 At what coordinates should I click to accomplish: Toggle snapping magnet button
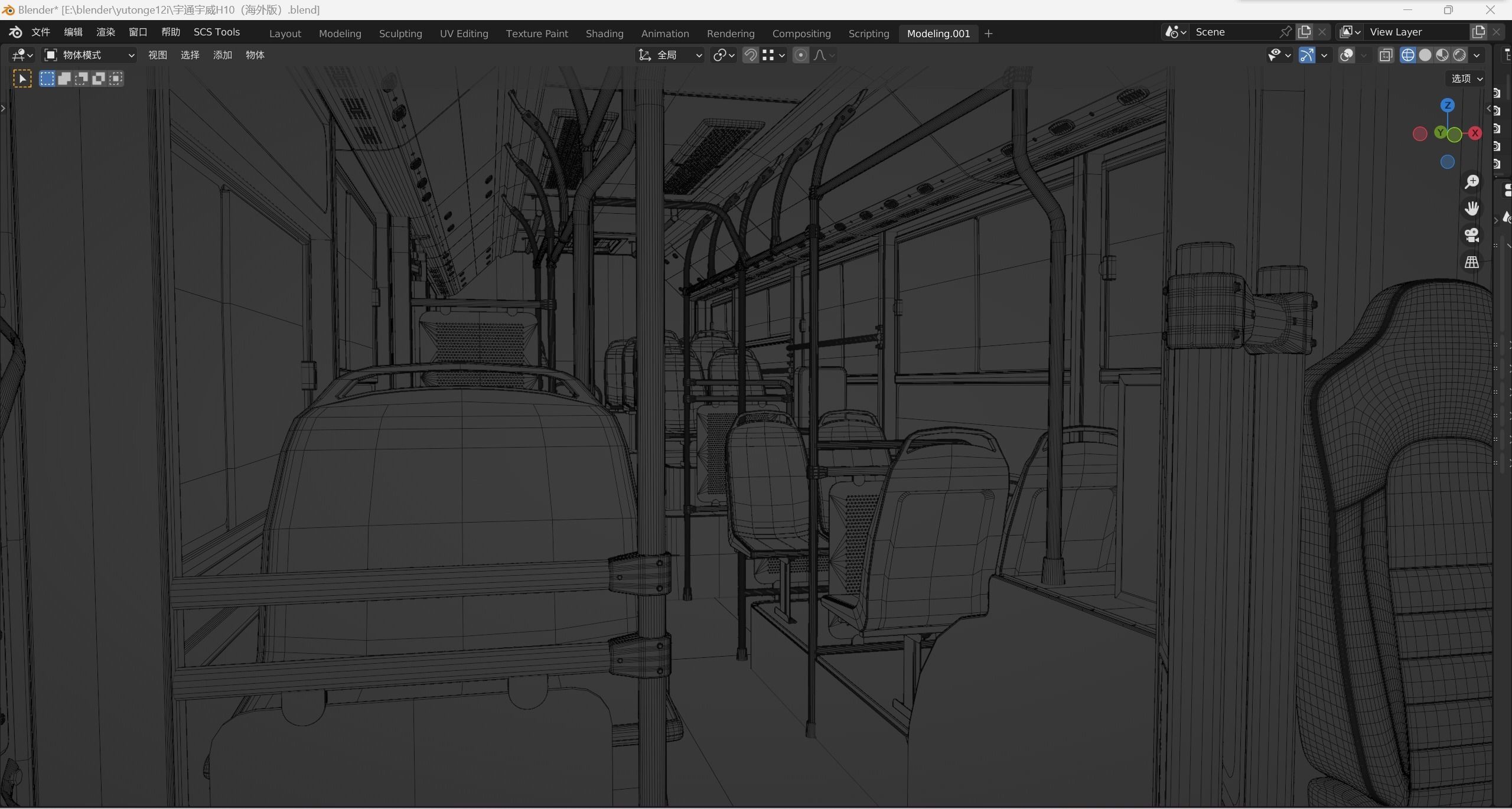pyautogui.click(x=750, y=55)
